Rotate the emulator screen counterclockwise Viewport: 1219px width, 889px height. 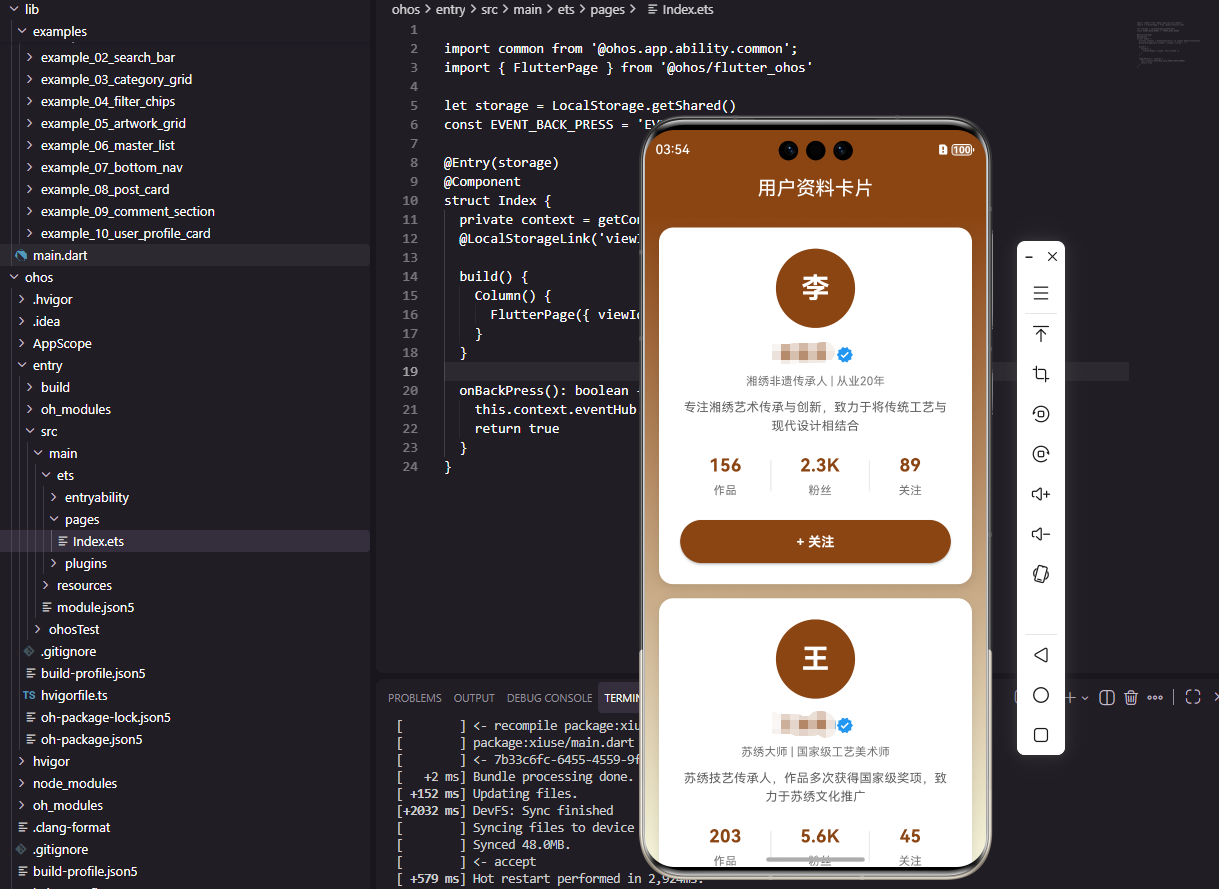pos(1041,414)
